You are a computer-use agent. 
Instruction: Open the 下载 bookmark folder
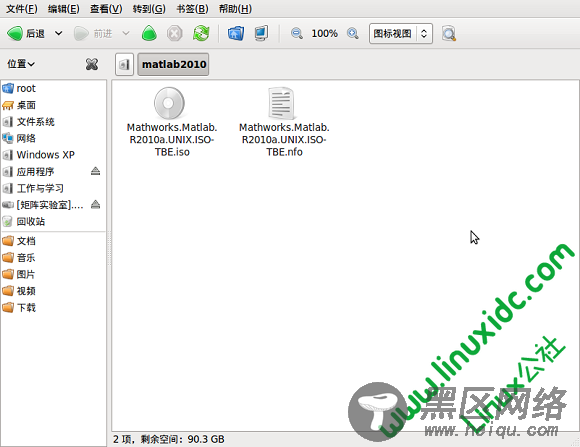coord(53,307)
